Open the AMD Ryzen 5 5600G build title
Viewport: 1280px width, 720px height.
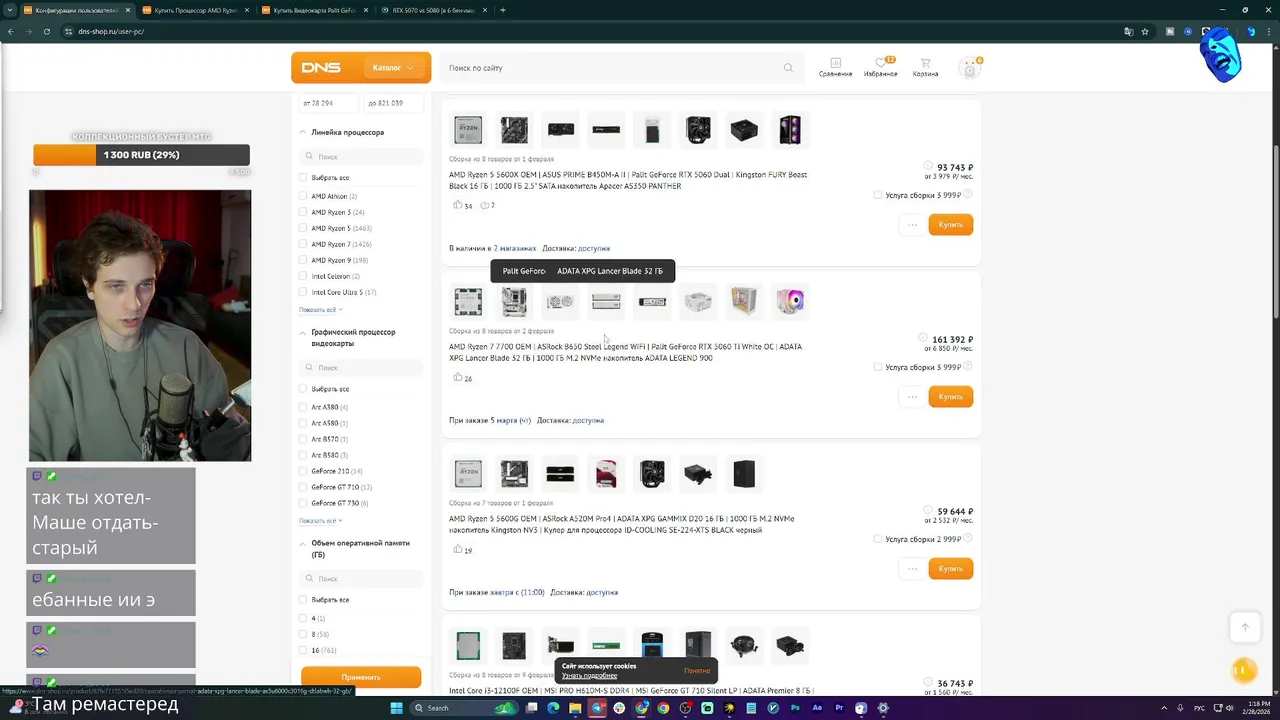point(621,524)
